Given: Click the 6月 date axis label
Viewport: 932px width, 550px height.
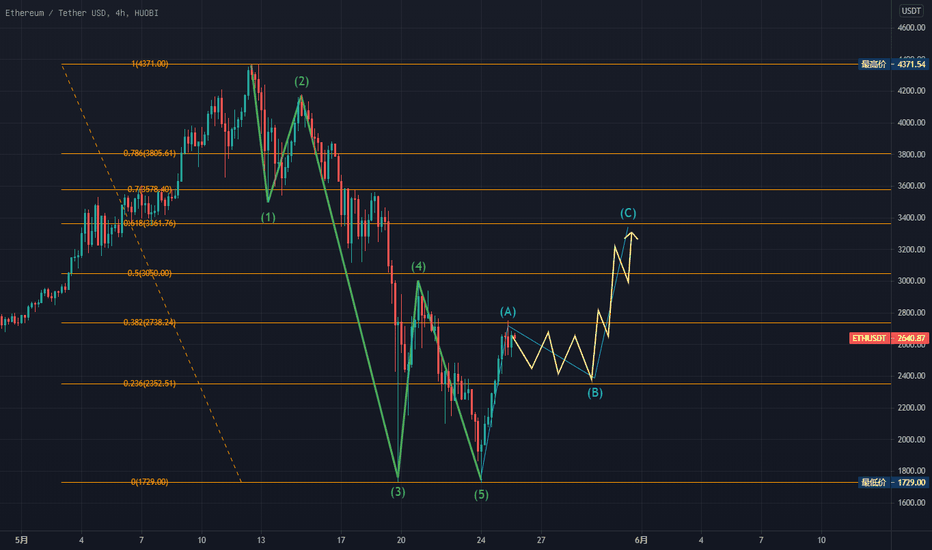Looking at the screenshot, I should click(x=641, y=540).
